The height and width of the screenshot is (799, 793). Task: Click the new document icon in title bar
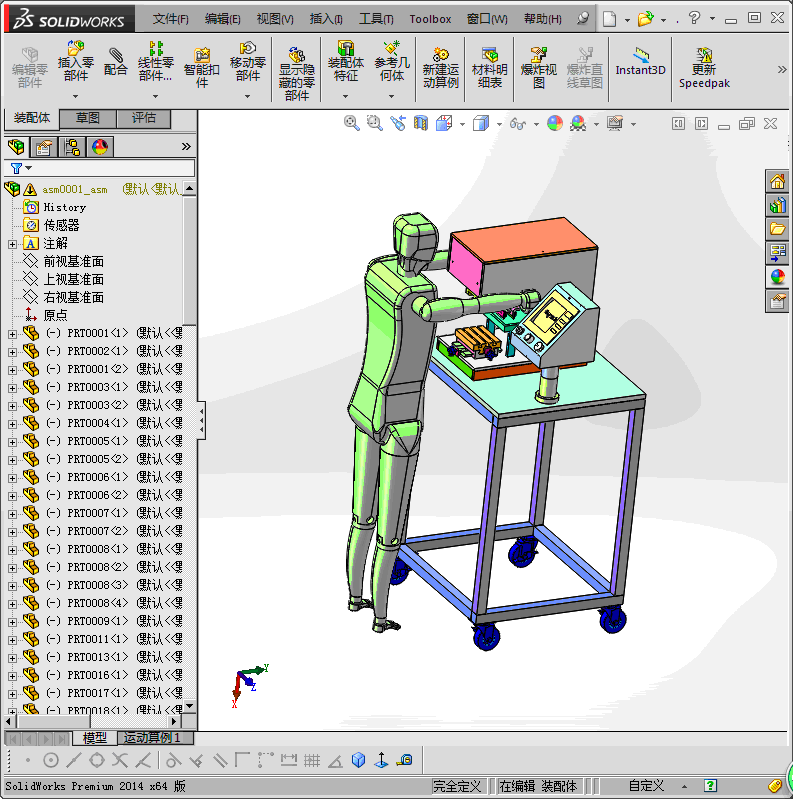coord(609,19)
